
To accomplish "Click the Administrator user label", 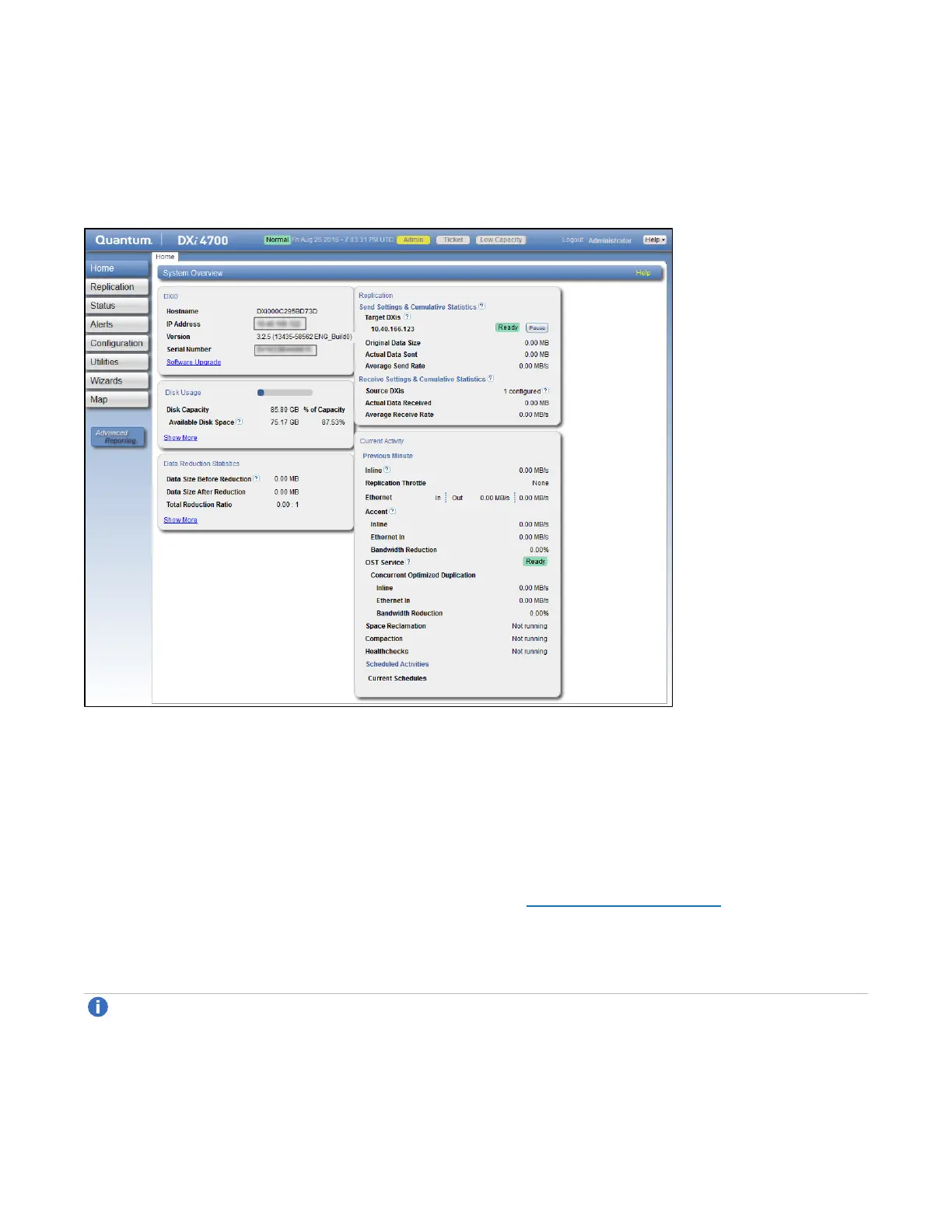I will click(610, 240).
